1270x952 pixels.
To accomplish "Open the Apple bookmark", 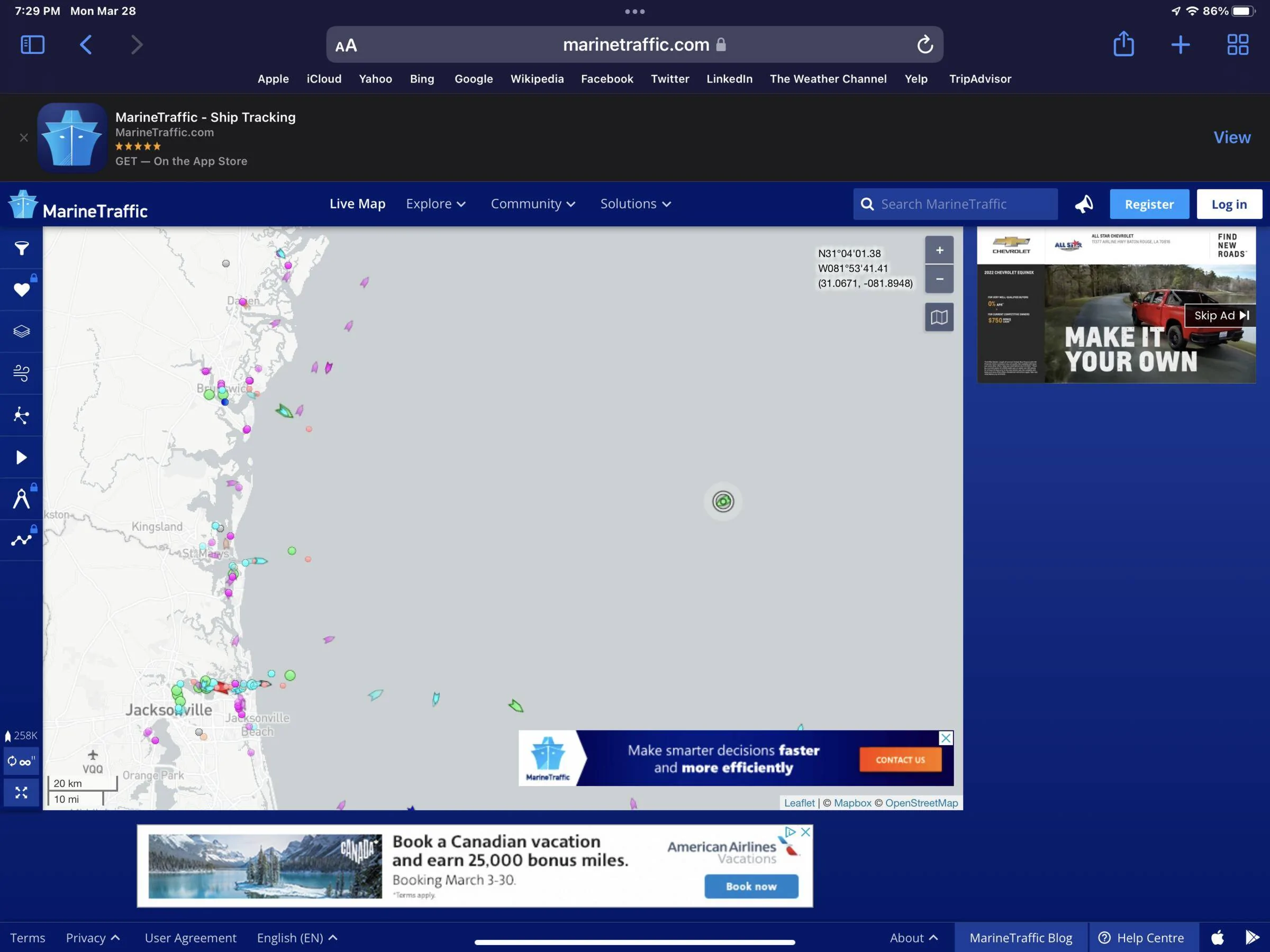I will point(273,79).
